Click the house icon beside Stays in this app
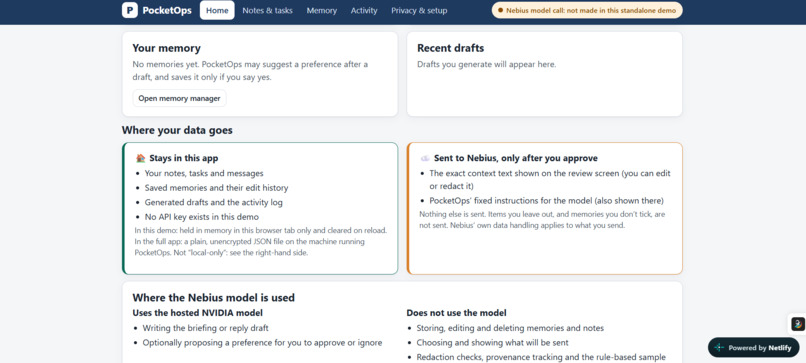 (140, 158)
